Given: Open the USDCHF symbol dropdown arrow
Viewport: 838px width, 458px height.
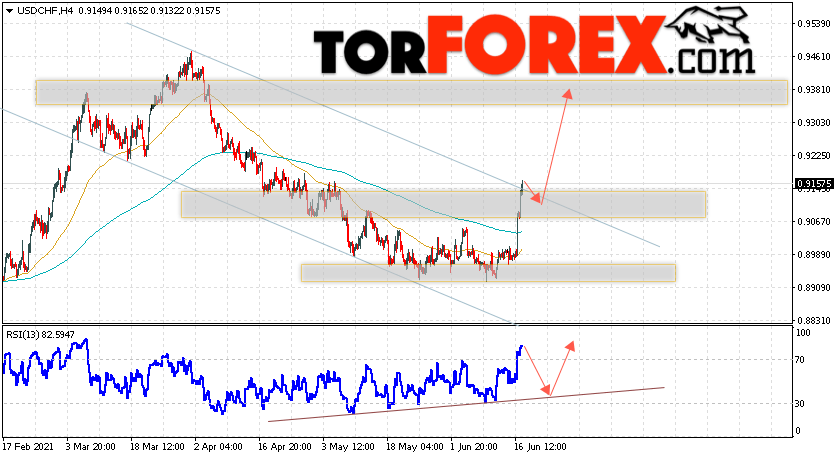Looking at the screenshot, I should coord(9,10).
